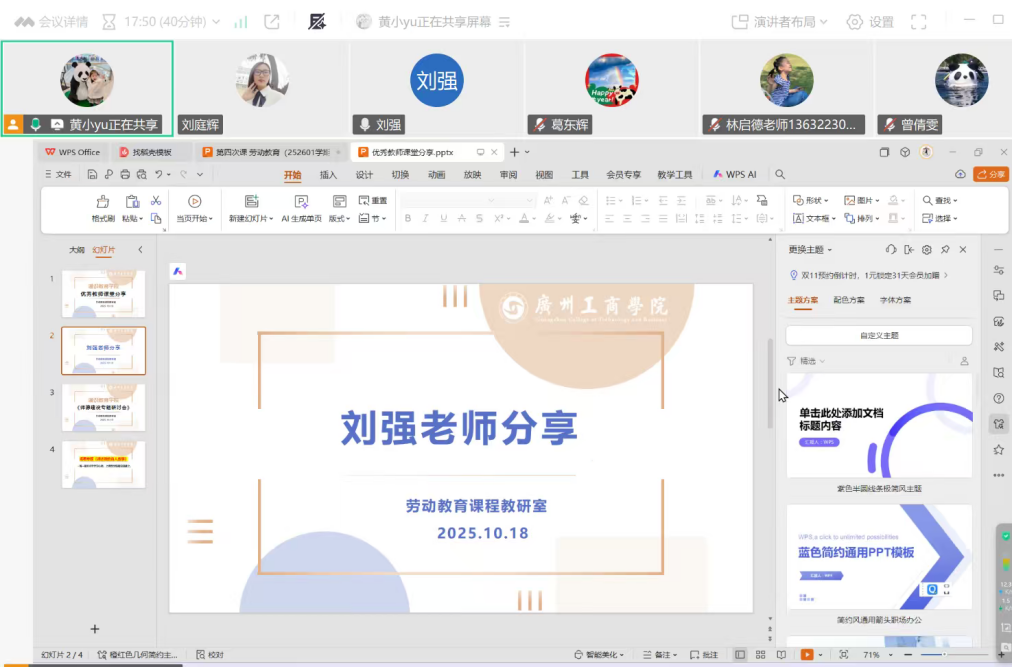Viewport: 1012px width, 667px height.
Task: Click the orange 分享 share button
Action: (991, 174)
